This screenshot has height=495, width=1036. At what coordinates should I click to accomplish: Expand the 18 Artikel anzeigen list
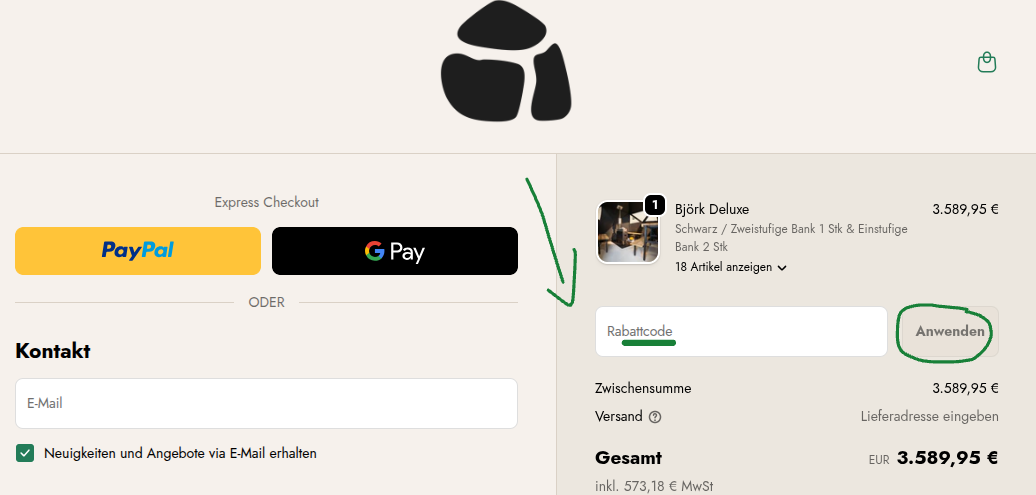coord(731,268)
